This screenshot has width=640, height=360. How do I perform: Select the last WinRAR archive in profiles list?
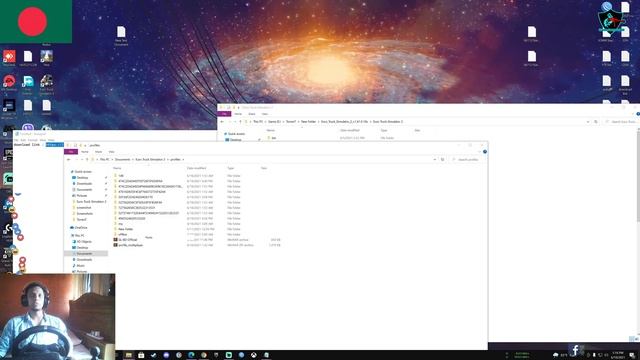click(x=130, y=245)
